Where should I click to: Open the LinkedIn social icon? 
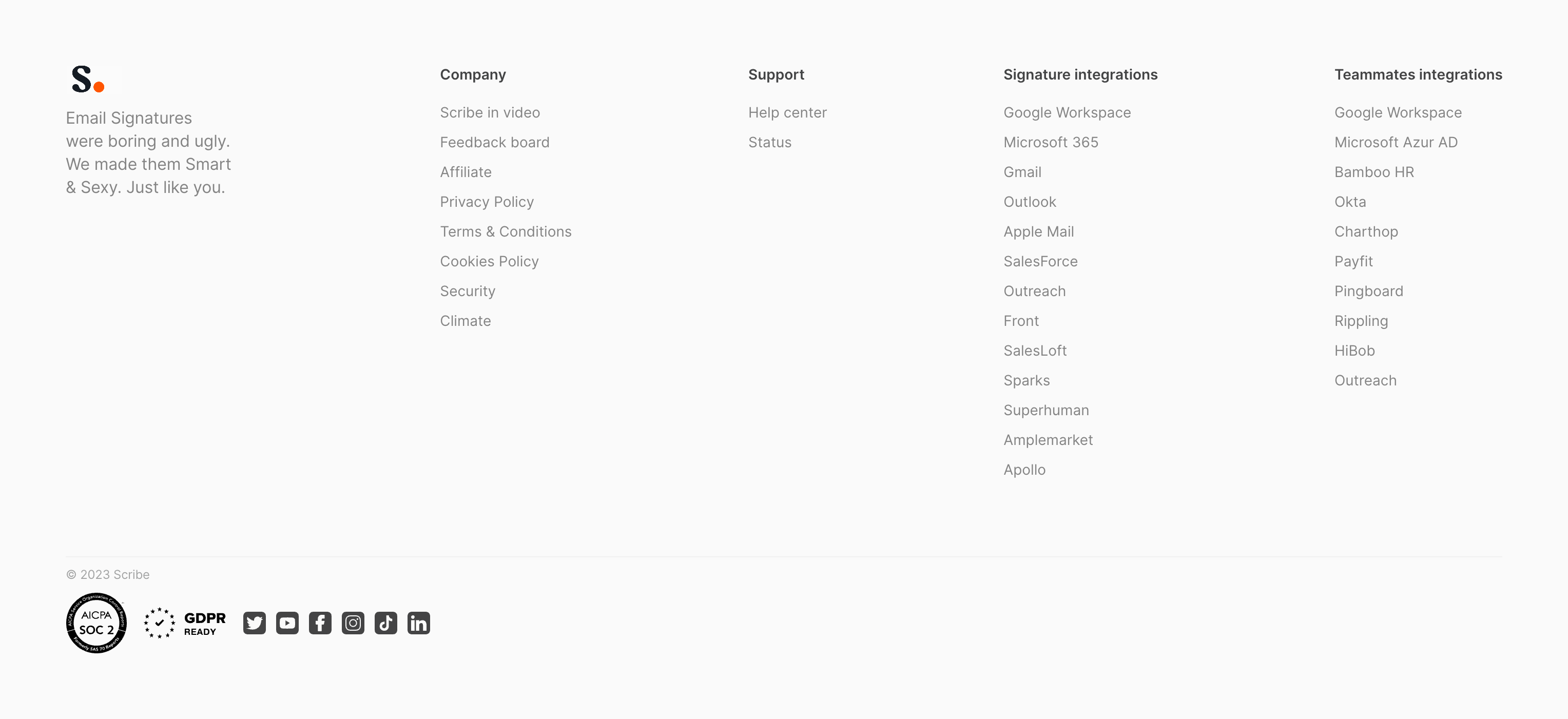419,623
